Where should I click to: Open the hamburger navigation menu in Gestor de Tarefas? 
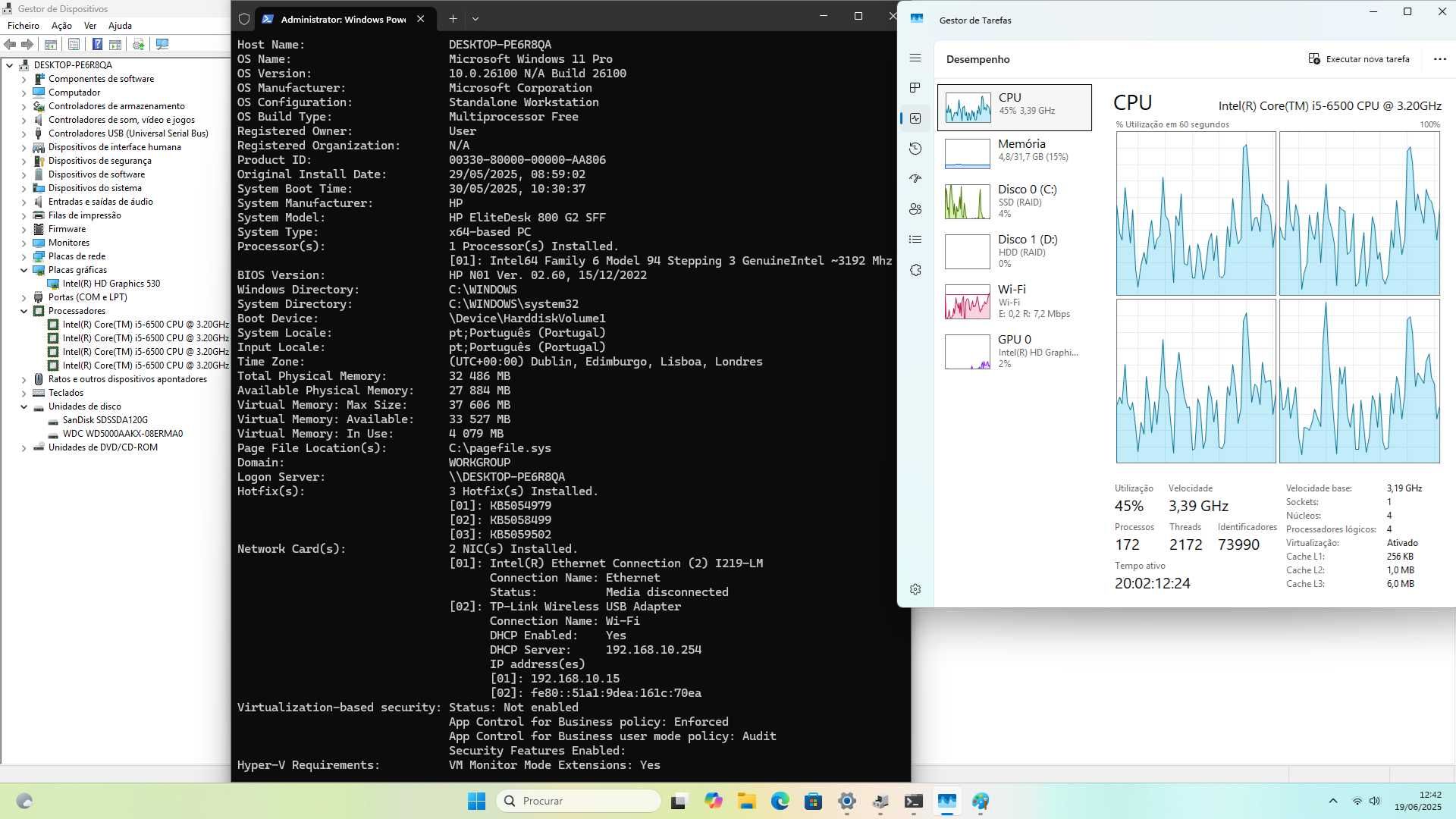point(915,58)
